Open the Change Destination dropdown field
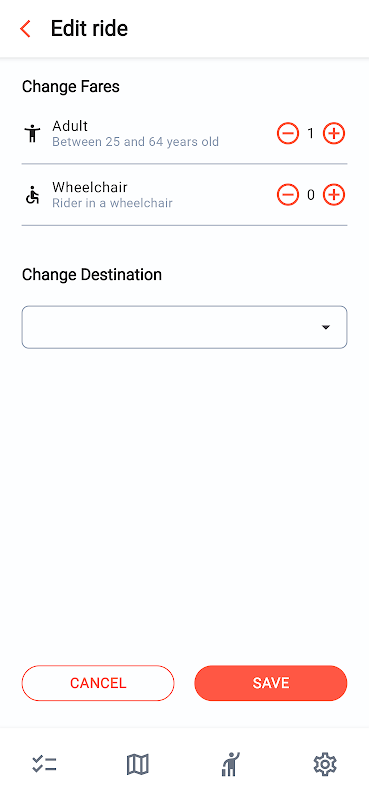 pyautogui.click(x=184, y=327)
